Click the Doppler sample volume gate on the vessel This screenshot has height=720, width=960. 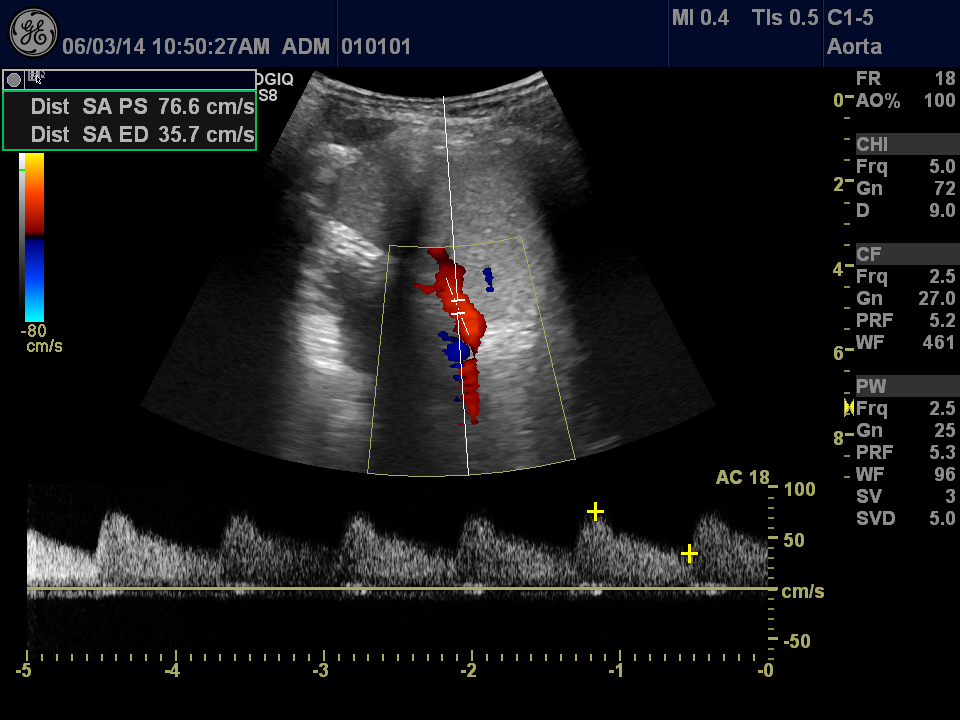click(x=458, y=306)
